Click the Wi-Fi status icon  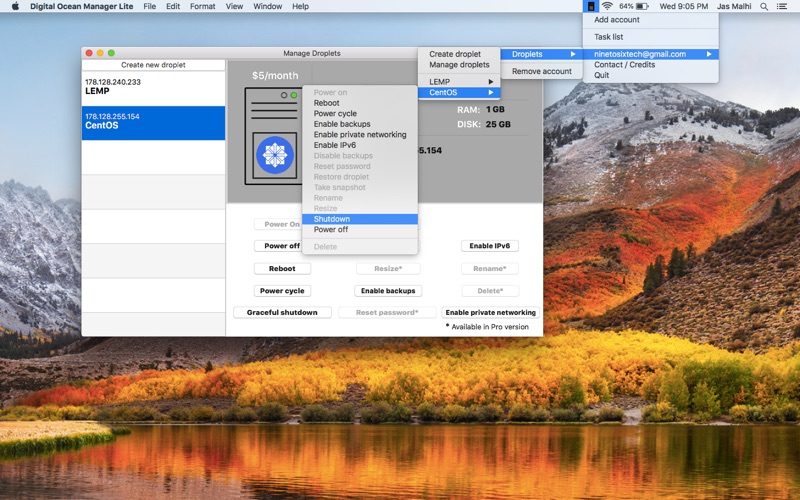pos(607,6)
